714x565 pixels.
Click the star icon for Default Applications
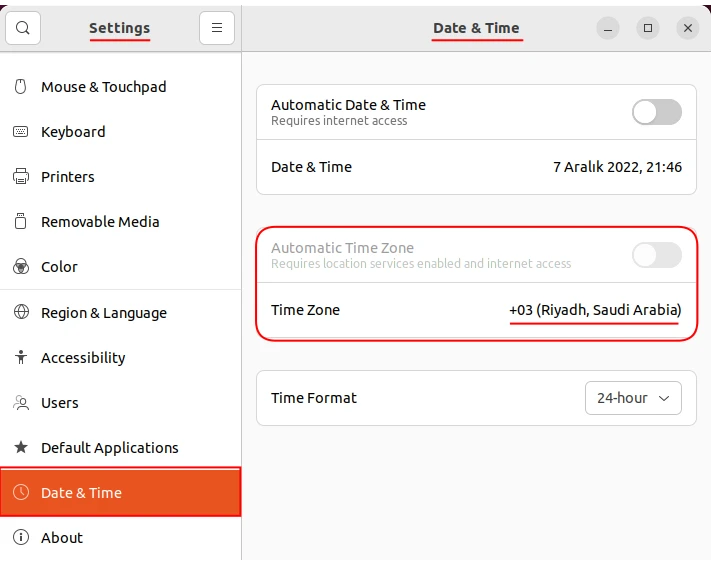(x=20, y=448)
